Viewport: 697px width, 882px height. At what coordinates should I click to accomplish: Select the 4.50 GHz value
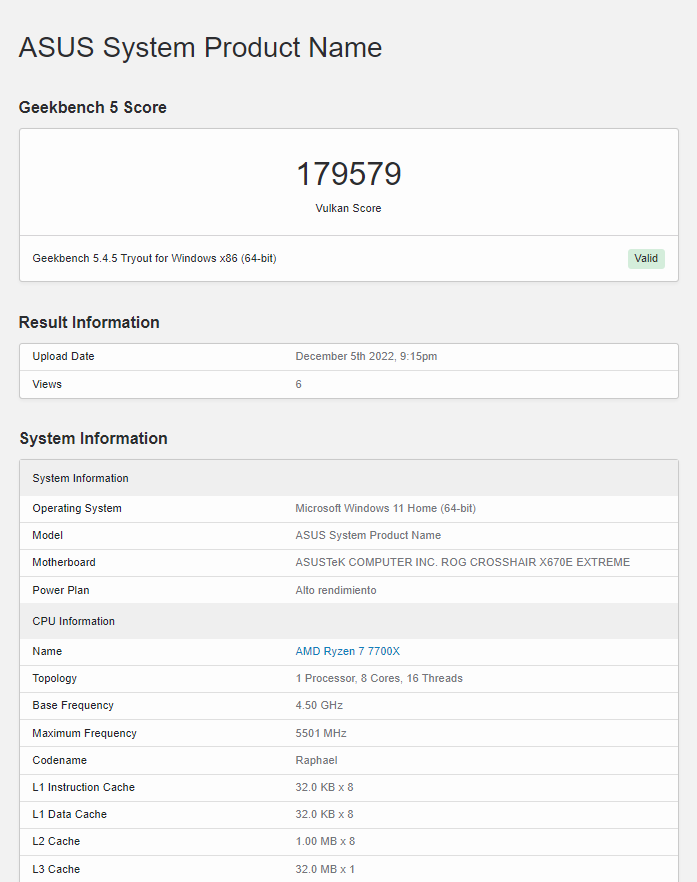point(319,705)
